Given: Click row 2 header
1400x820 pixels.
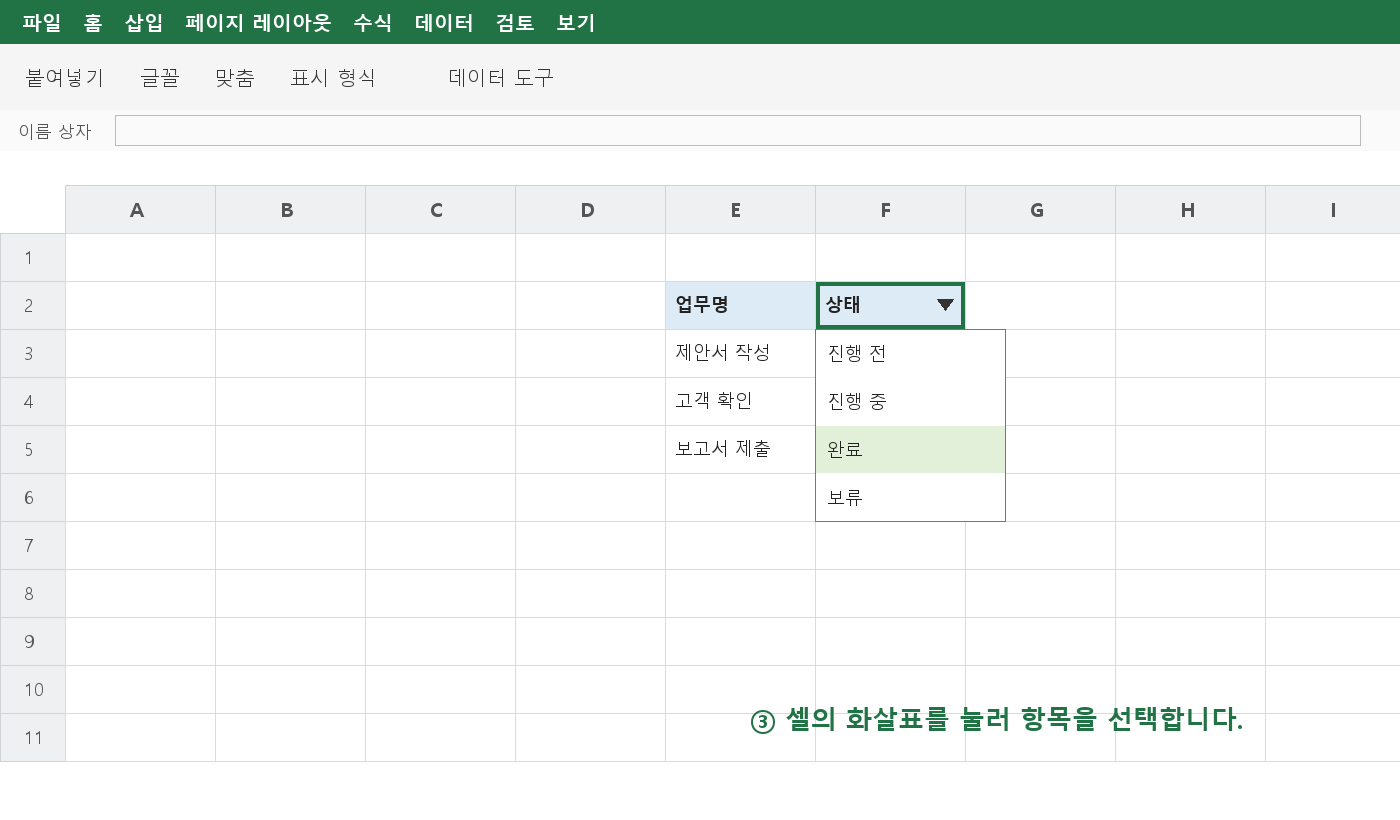Looking at the screenshot, I should coord(33,306).
